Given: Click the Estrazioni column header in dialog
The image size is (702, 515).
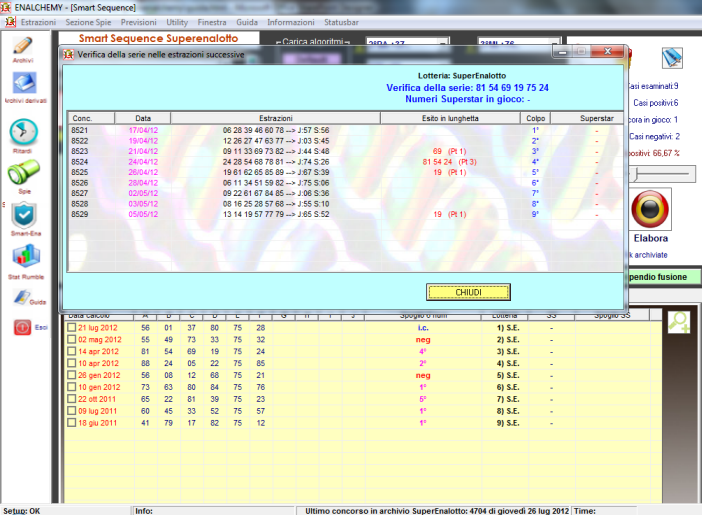Looking at the screenshot, I should pyautogui.click(x=275, y=118).
